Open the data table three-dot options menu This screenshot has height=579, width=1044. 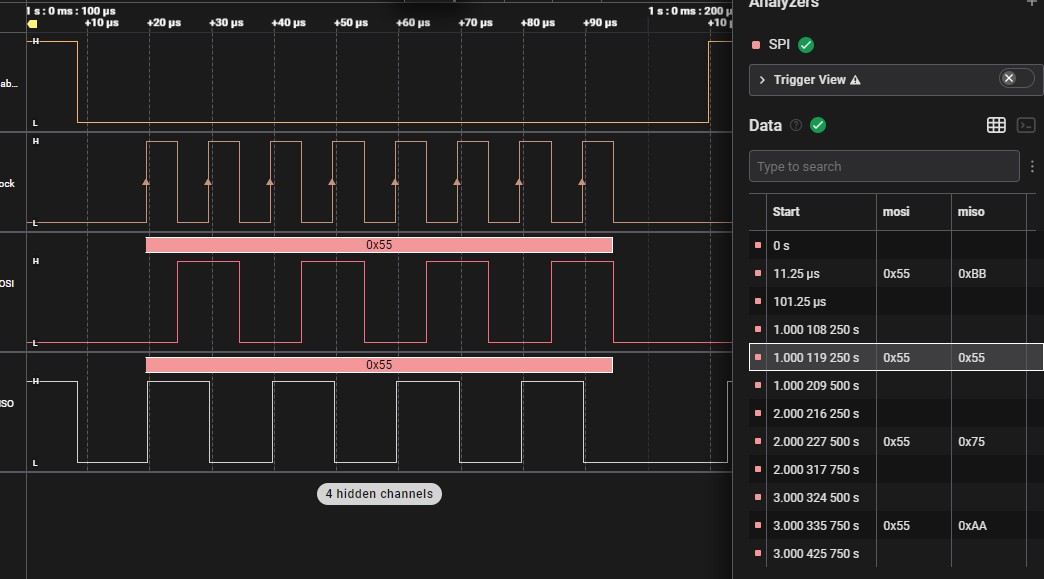tap(1032, 166)
